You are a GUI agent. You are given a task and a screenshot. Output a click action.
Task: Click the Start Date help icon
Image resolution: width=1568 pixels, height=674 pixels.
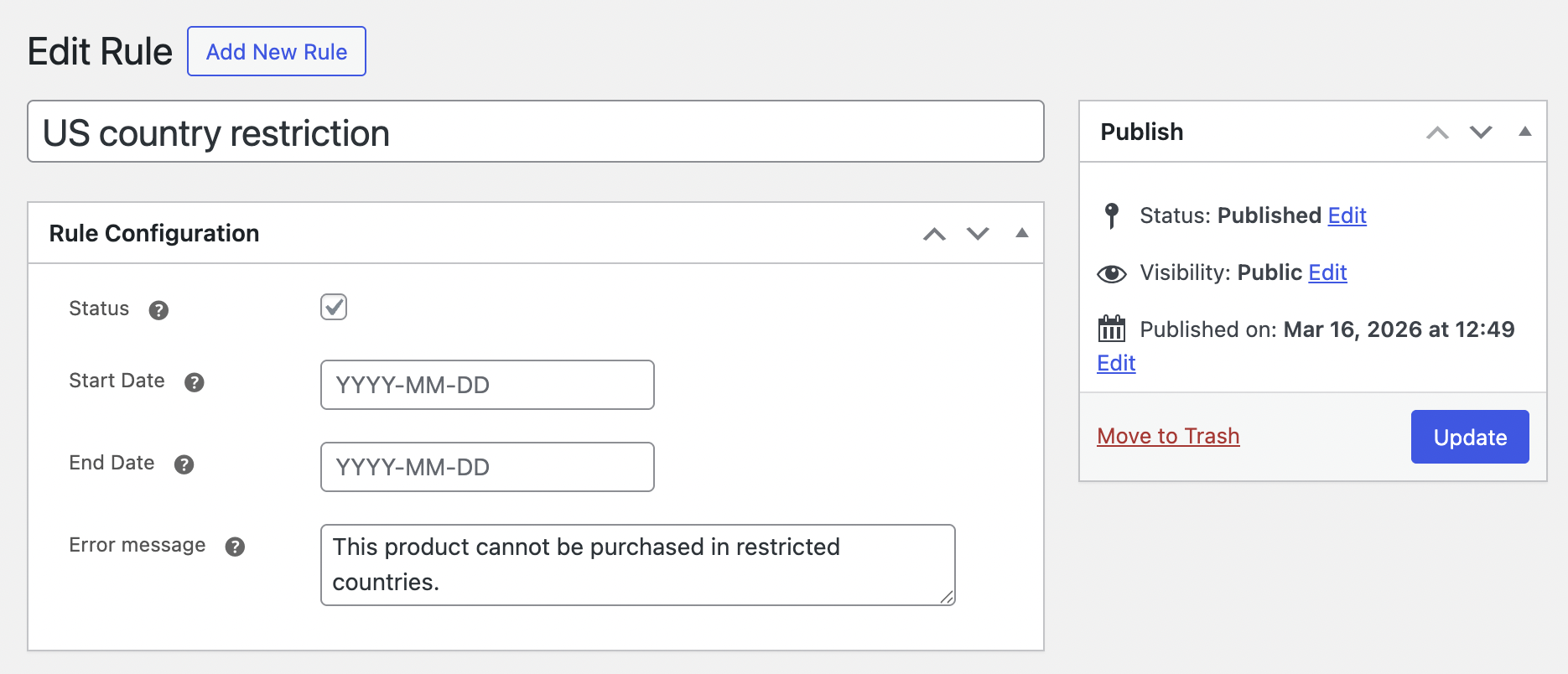point(194,382)
